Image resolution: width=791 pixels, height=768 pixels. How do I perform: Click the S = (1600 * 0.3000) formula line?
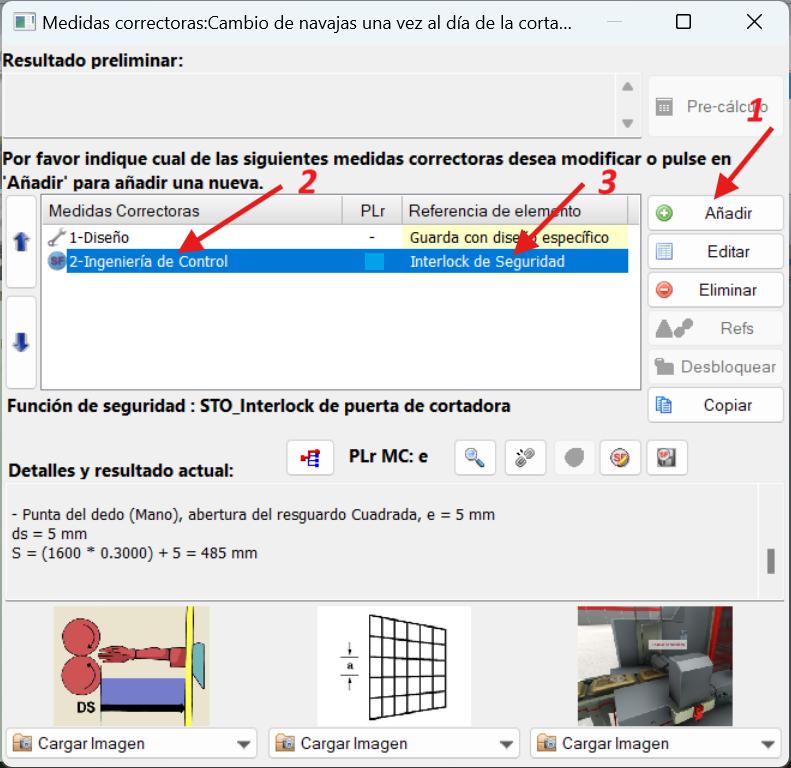tap(134, 553)
